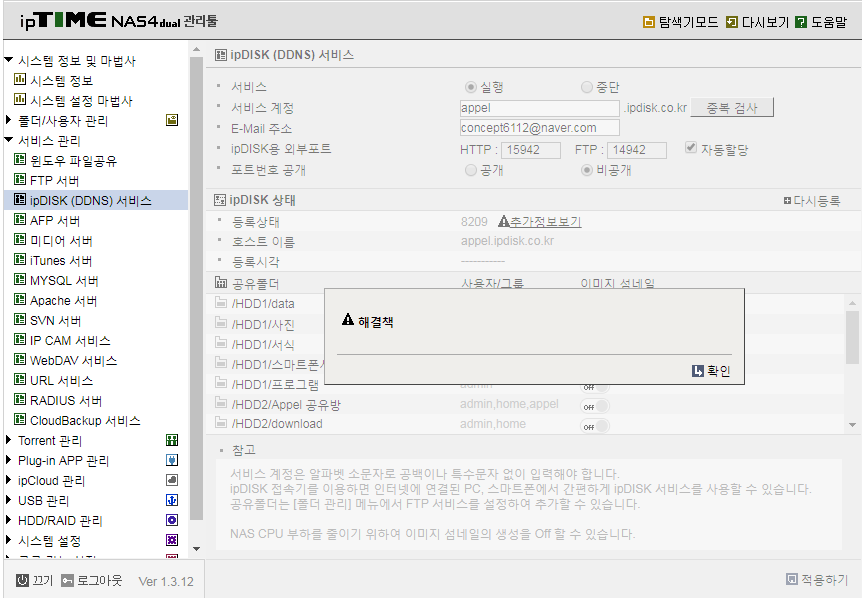Collapse the 시스템 정보 및 마법사 tree
The image size is (862, 598).
tap(8, 59)
